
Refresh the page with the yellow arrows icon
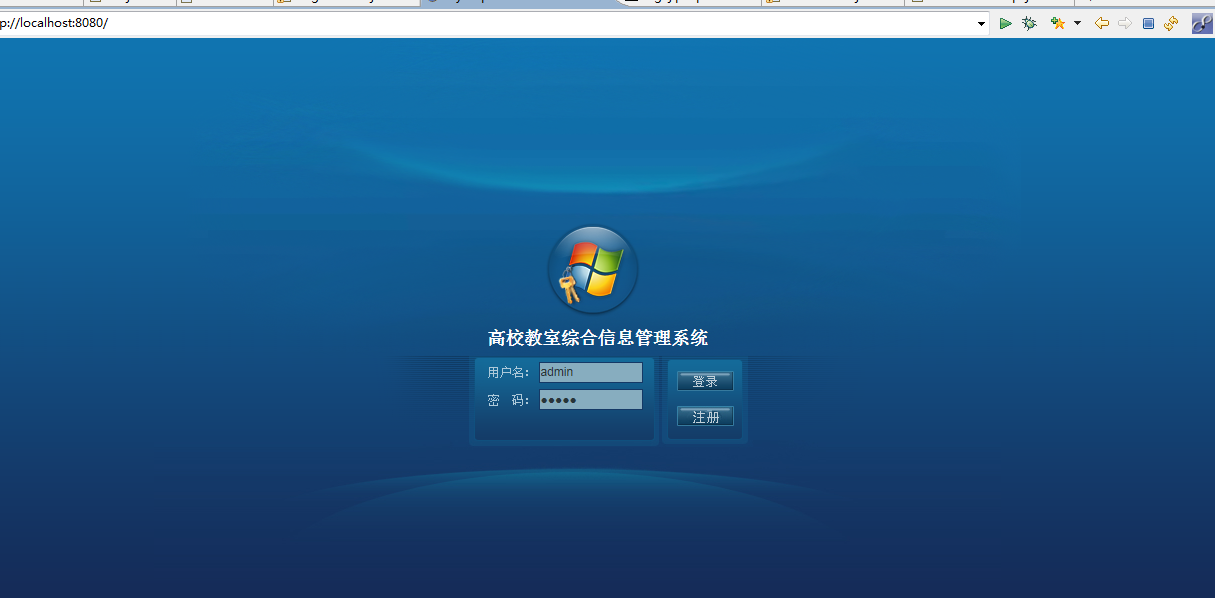[1171, 23]
